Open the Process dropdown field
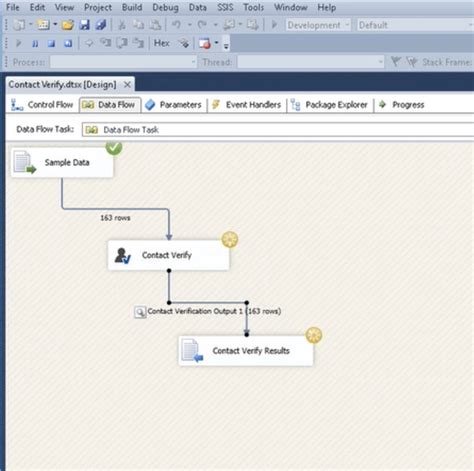Image resolution: width=474 pixels, height=471 pixels. point(123,62)
